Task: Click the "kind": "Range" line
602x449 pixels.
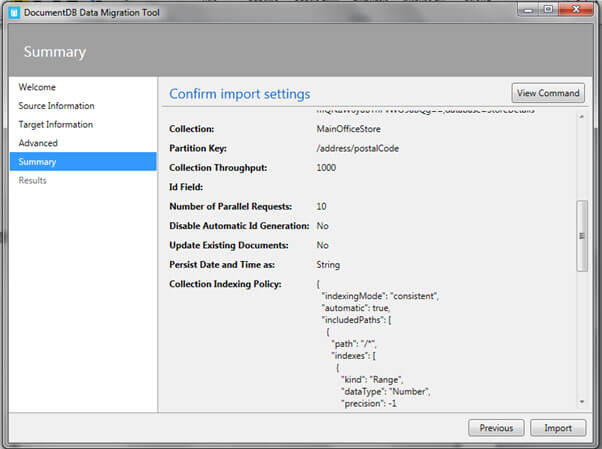Action: pos(372,380)
